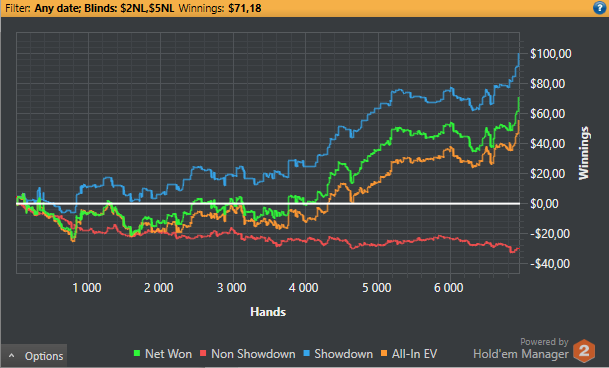Select the All-In EV legend label

click(414, 354)
